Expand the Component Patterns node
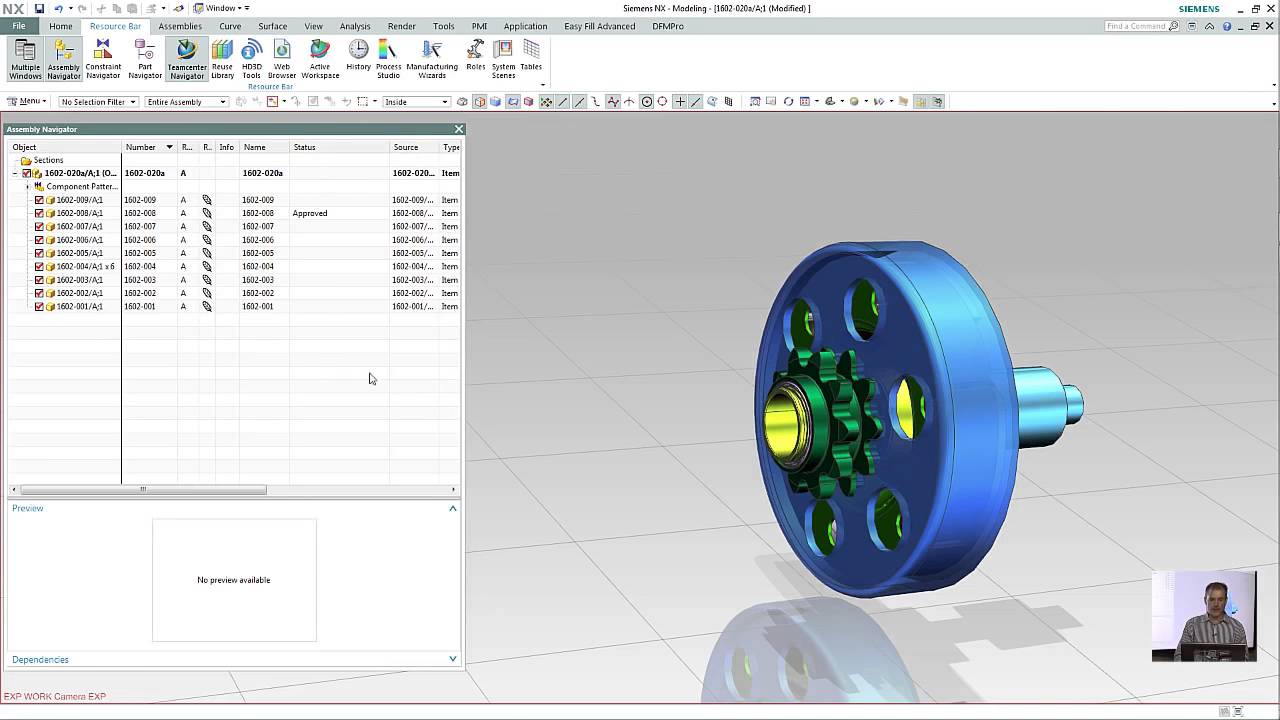Screen dimensions: 1280x720 point(27,187)
